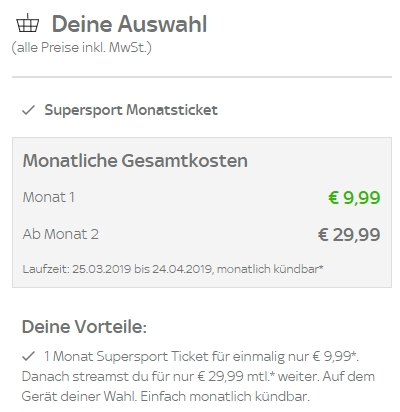
Task: Click the 24.04.2019 end date
Action: point(183,269)
